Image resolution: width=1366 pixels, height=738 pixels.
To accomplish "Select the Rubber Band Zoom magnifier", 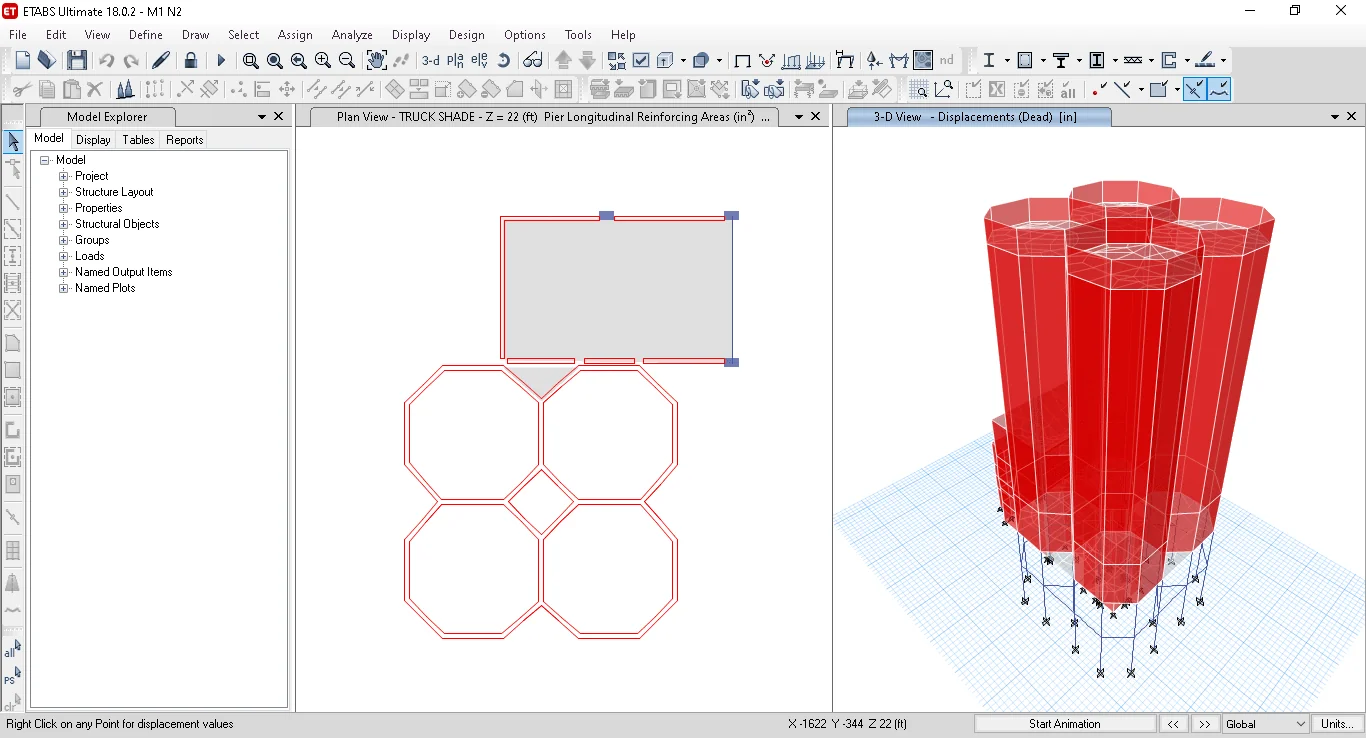I will pyautogui.click(x=251, y=61).
